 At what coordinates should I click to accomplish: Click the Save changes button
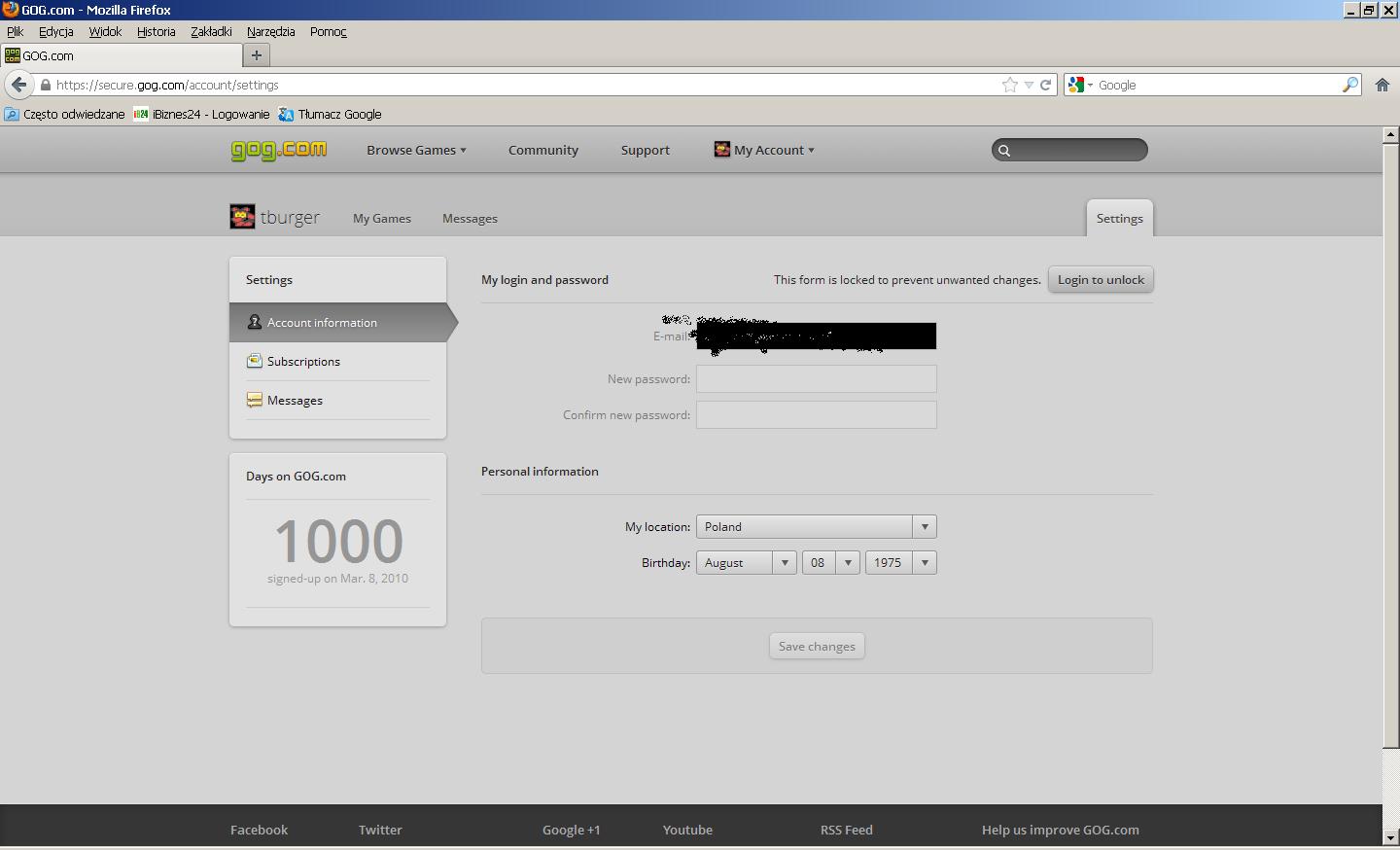point(817,646)
